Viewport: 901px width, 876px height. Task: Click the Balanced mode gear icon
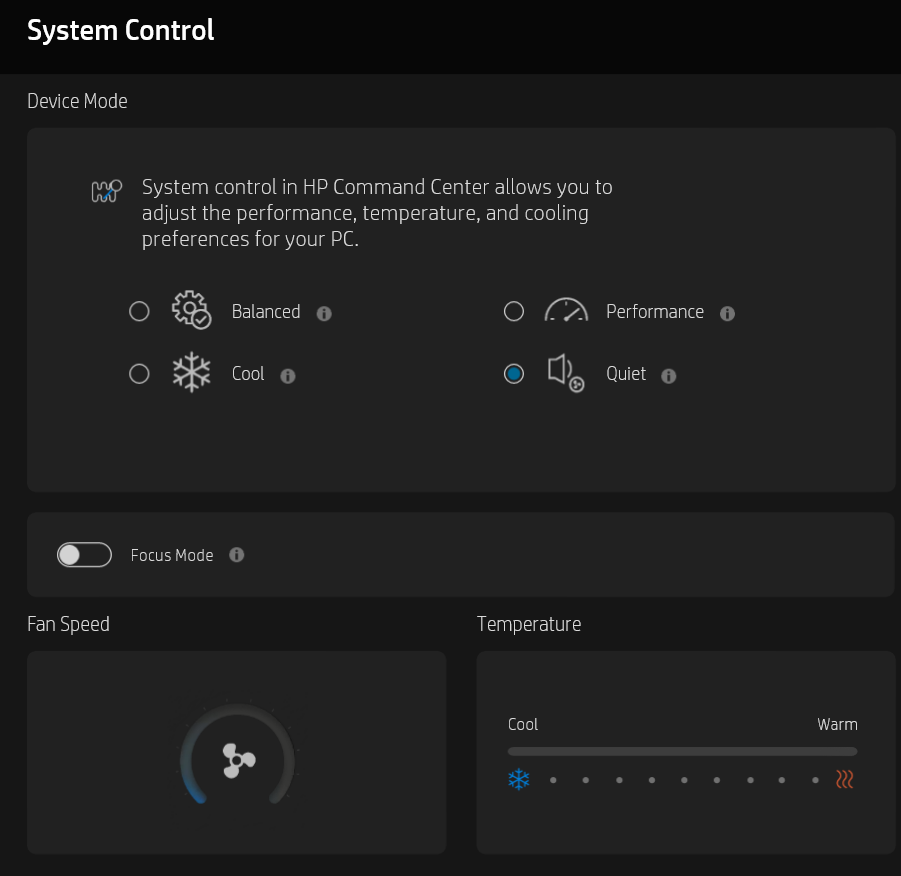190,311
